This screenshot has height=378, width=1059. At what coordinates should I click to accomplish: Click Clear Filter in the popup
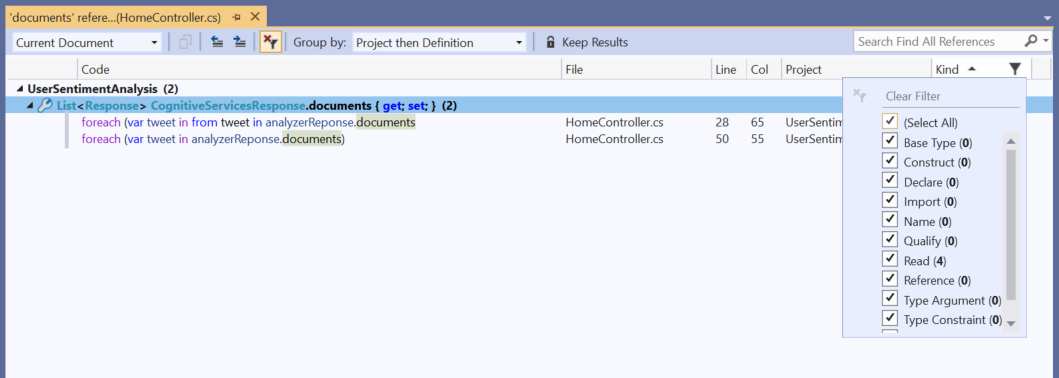coord(913,96)
